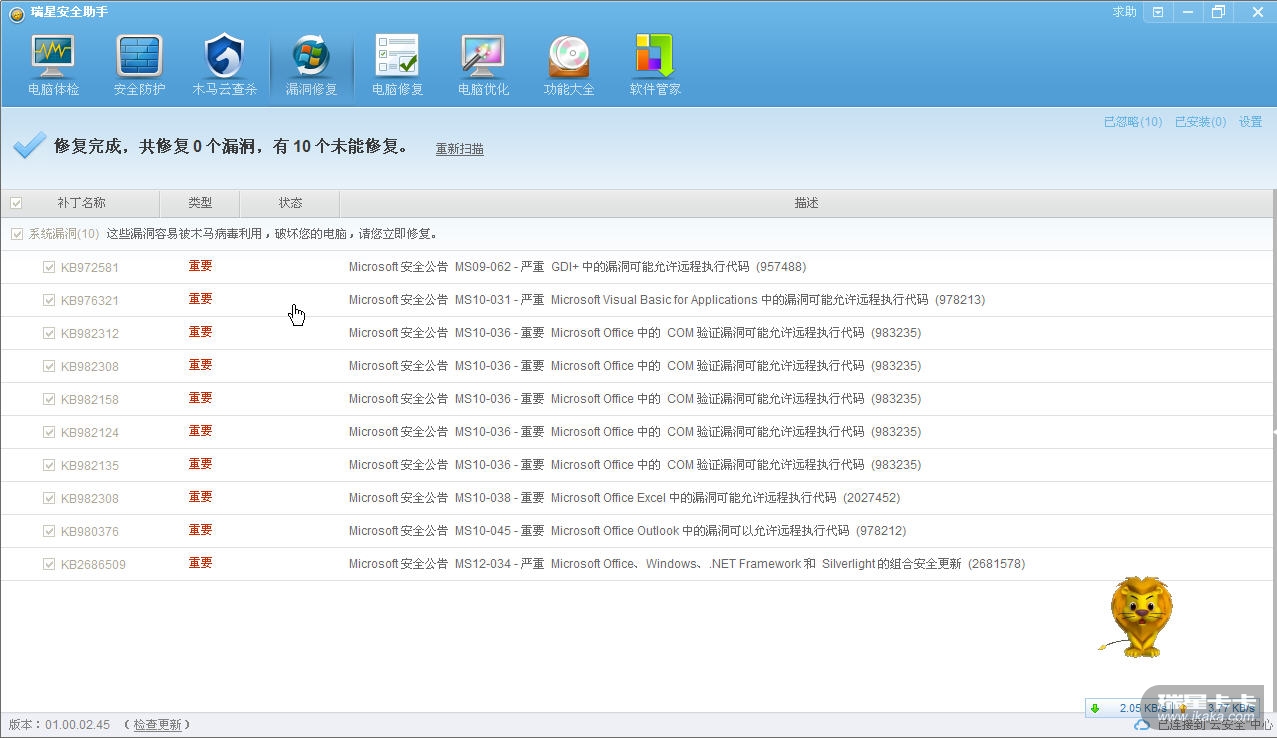Click the KB980376 patch name
Image resolution: width=1277 pixels, height=738 pixels.
(x=90, y=532)
